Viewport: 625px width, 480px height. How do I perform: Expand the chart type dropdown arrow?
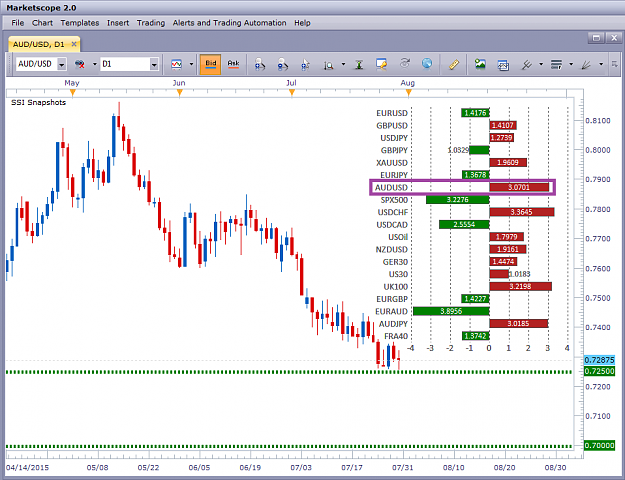tap(191, 64)
